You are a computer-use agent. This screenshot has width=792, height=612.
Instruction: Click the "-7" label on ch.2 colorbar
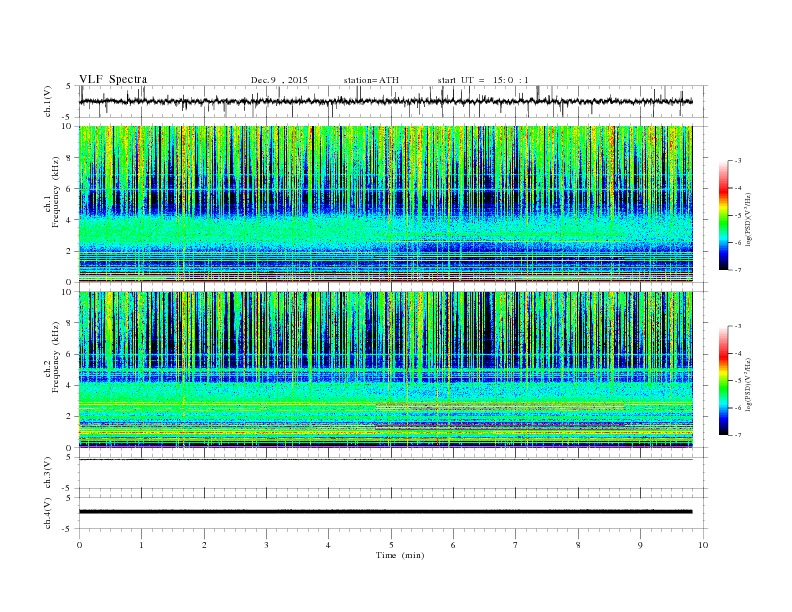click(x=738, y=435)
